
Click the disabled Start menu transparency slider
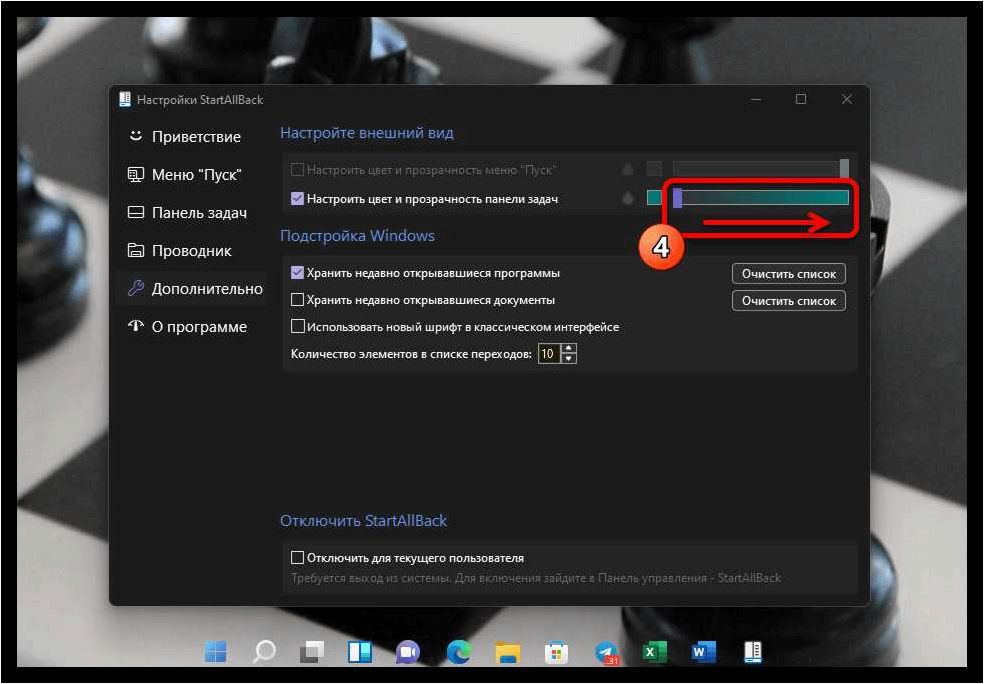[761, 169]
